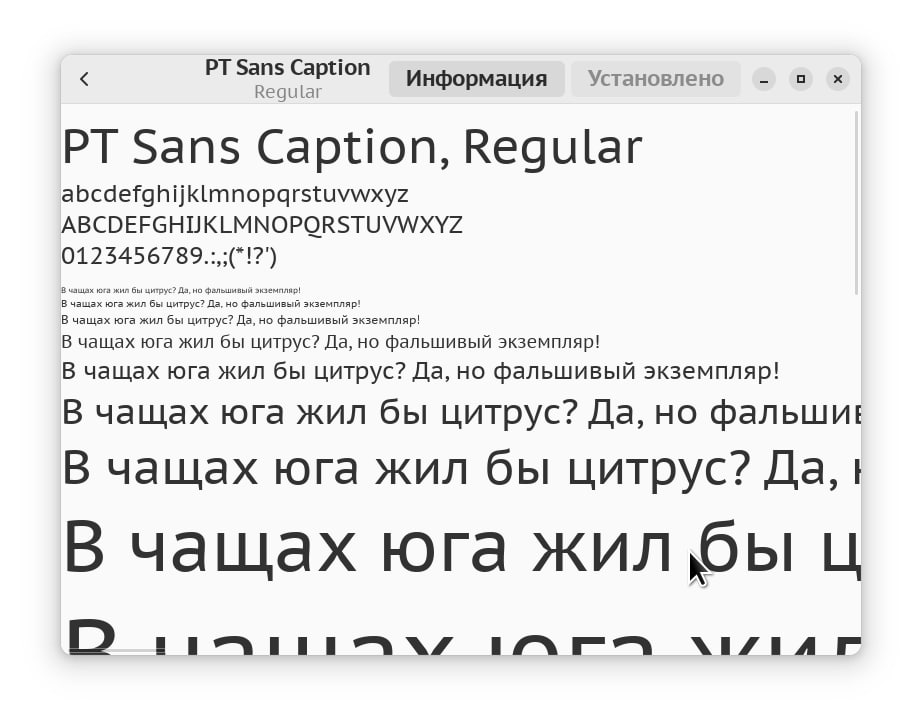Click the Установлено button

click(x=656, y=79)
